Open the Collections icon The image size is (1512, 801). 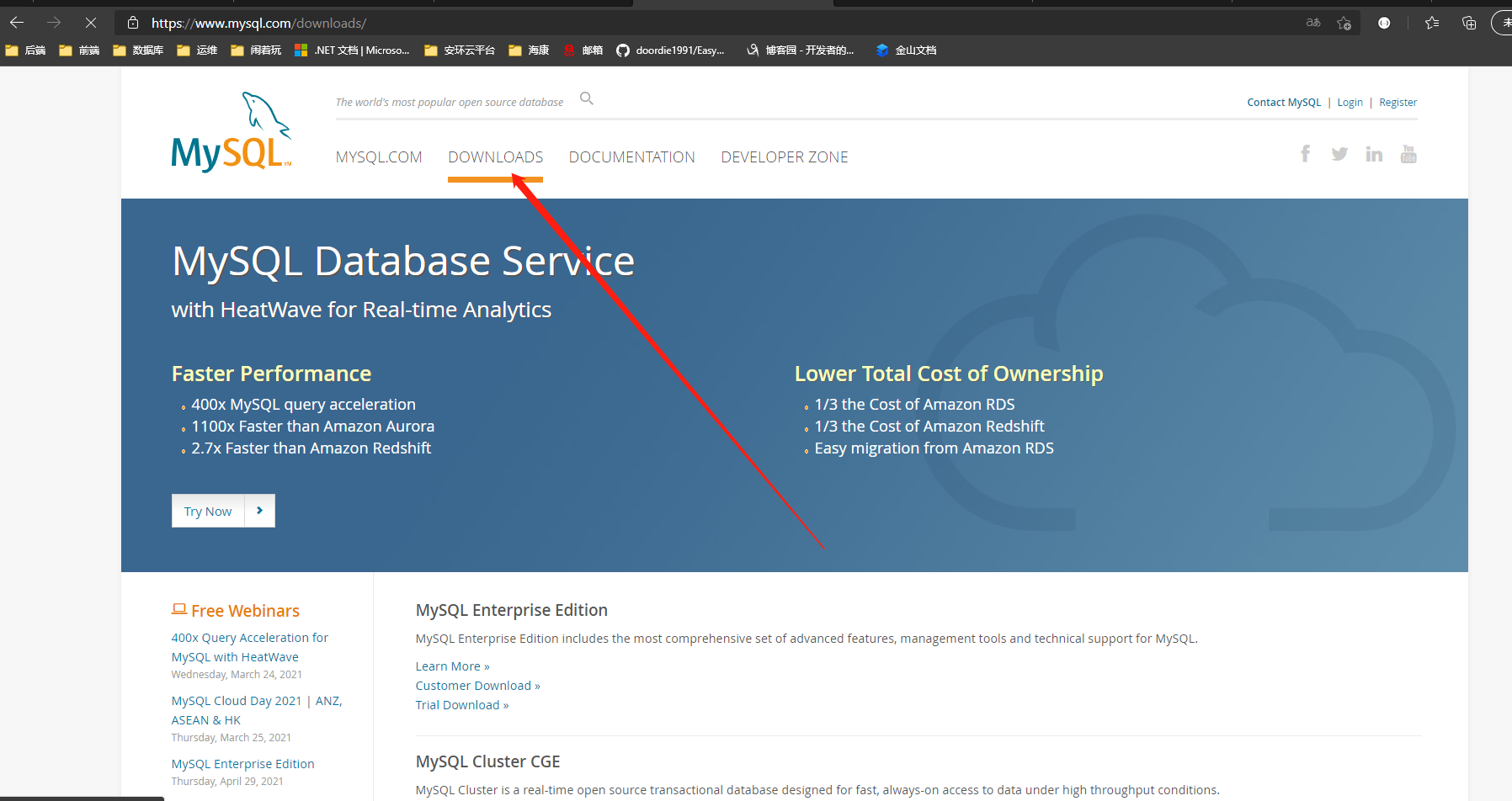[x=1469, y=23]
